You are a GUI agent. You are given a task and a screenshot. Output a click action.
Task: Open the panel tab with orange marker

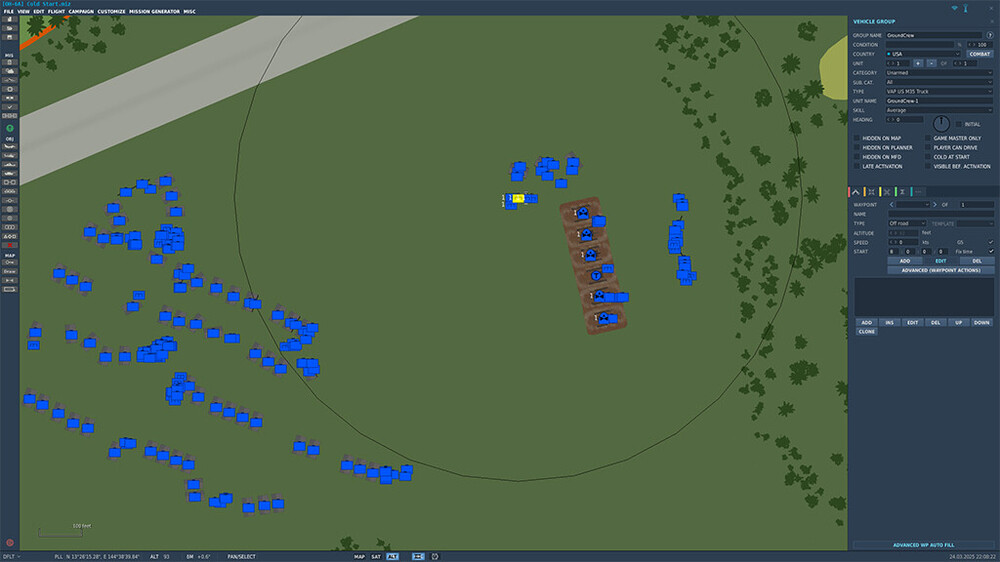871,192
